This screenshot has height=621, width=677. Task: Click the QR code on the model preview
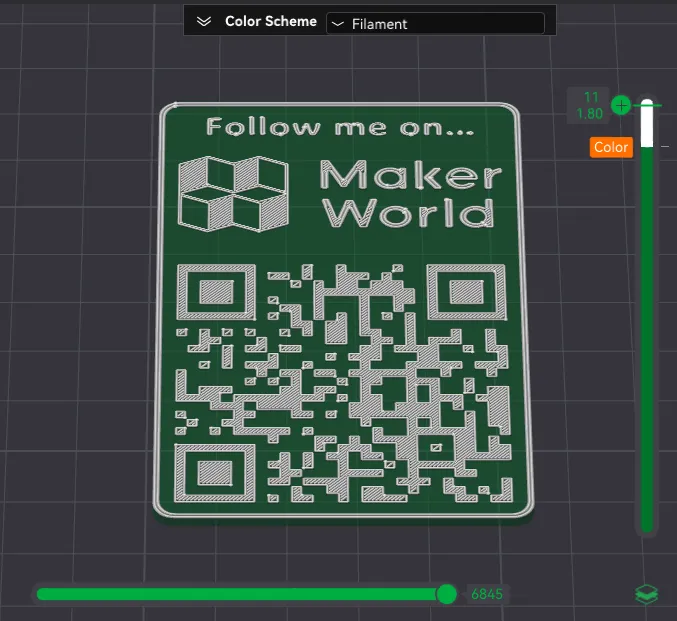point(343,383)
